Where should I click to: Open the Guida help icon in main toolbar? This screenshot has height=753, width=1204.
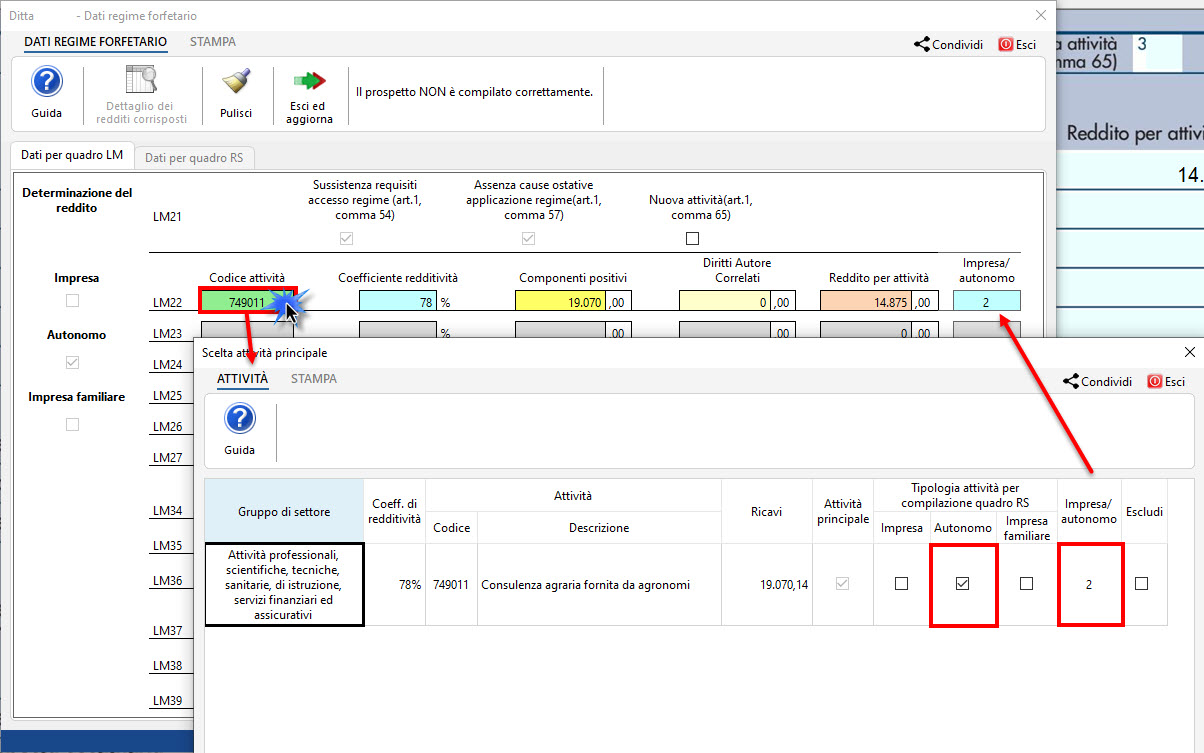click(x=46, y=84)
